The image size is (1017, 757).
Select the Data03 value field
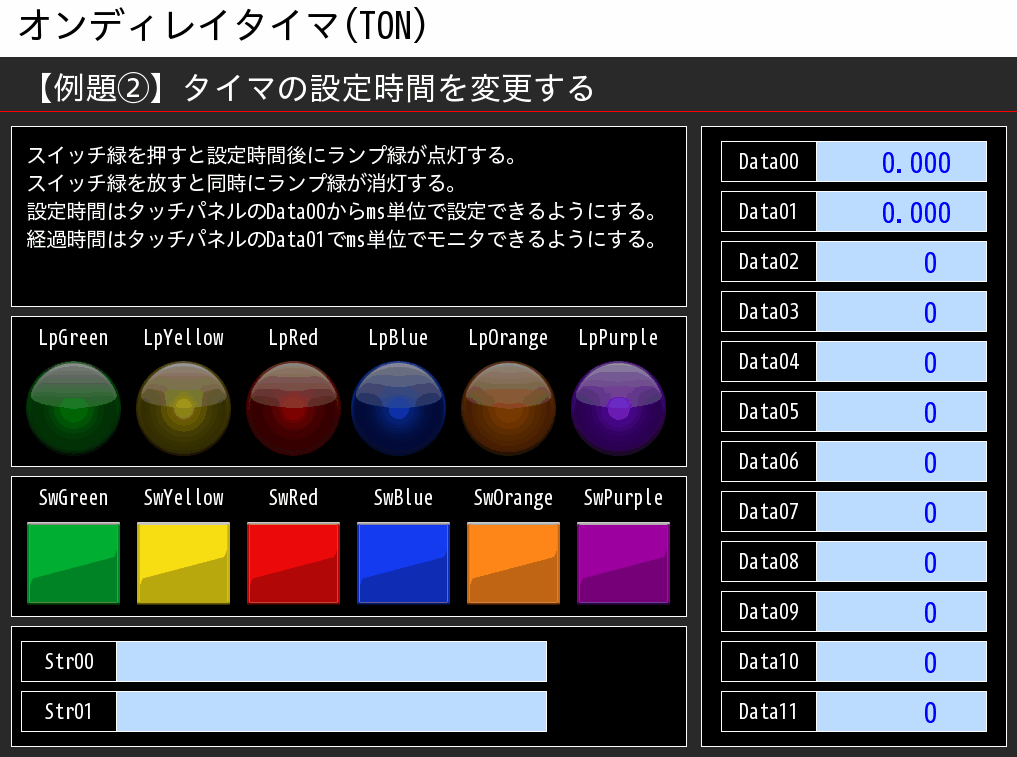[x=901, y=311]
